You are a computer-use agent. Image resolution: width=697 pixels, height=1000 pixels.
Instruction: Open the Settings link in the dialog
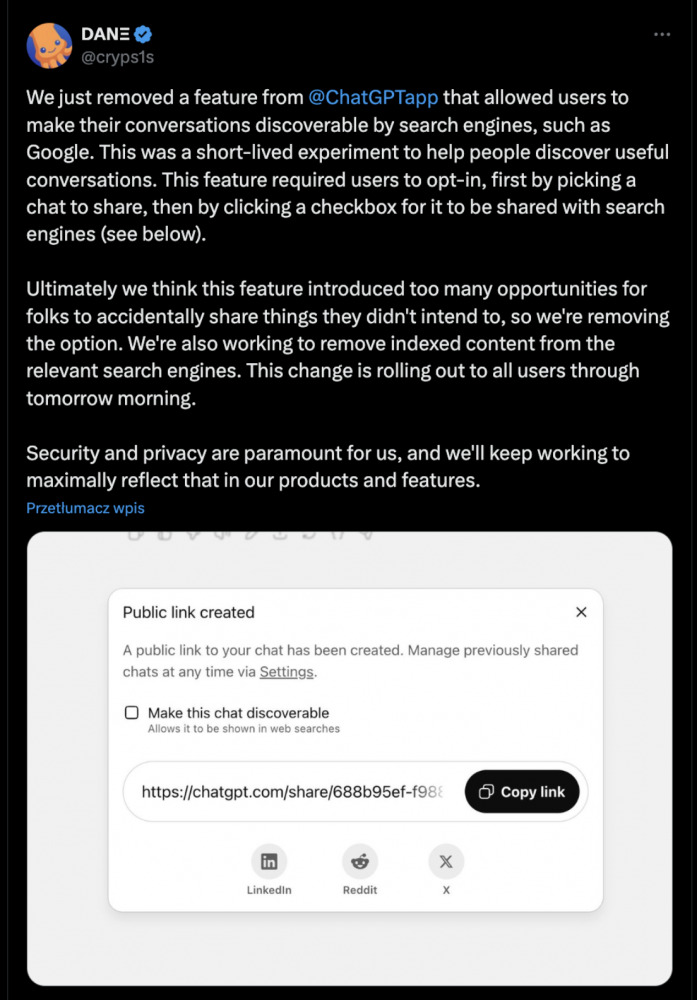coord(286,672)
